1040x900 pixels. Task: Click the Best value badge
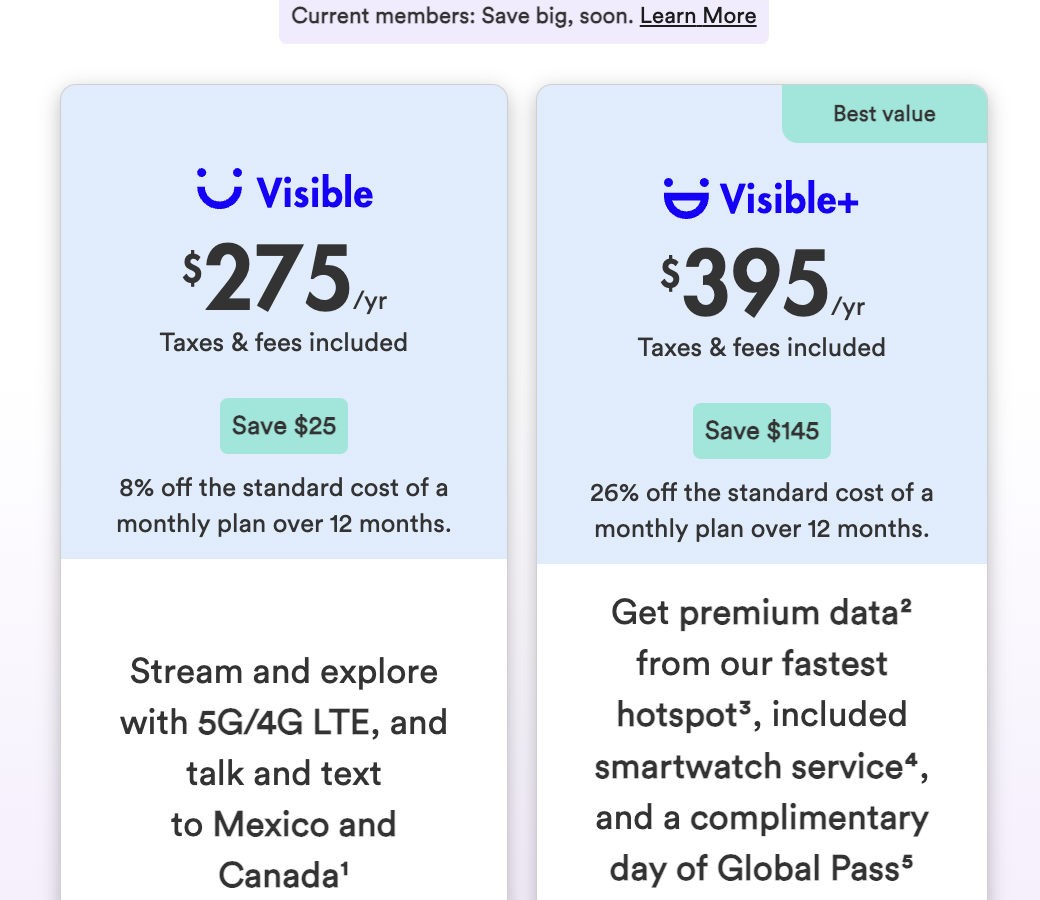pyautogui.click(x=884, y=114)
